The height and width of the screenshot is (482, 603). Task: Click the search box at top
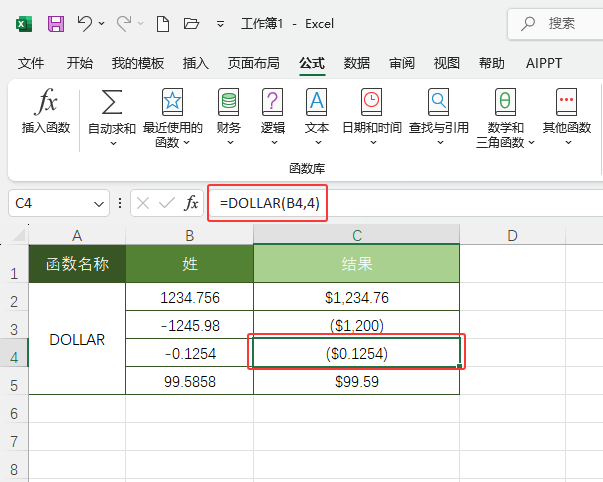click(555, 24)
